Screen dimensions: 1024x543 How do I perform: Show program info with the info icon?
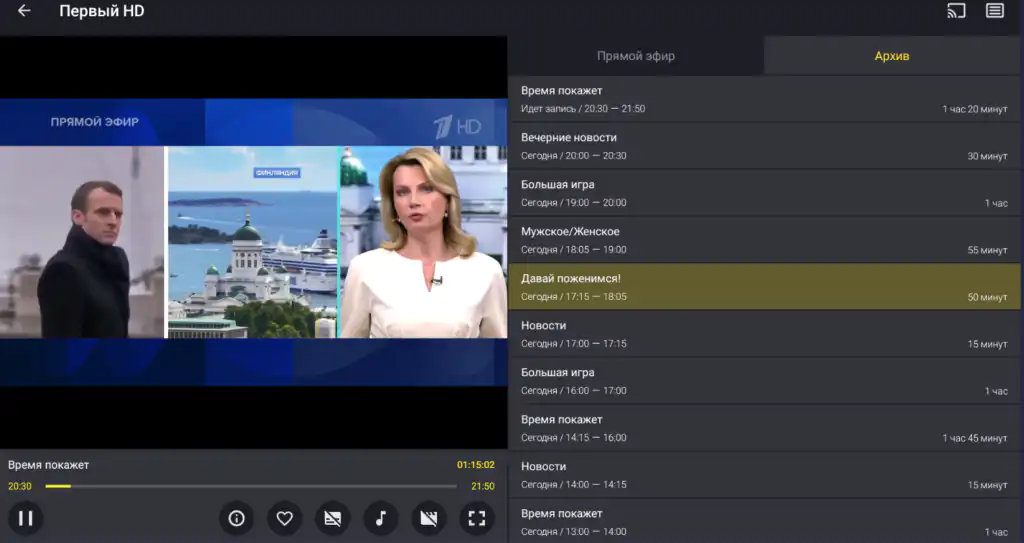236,518
